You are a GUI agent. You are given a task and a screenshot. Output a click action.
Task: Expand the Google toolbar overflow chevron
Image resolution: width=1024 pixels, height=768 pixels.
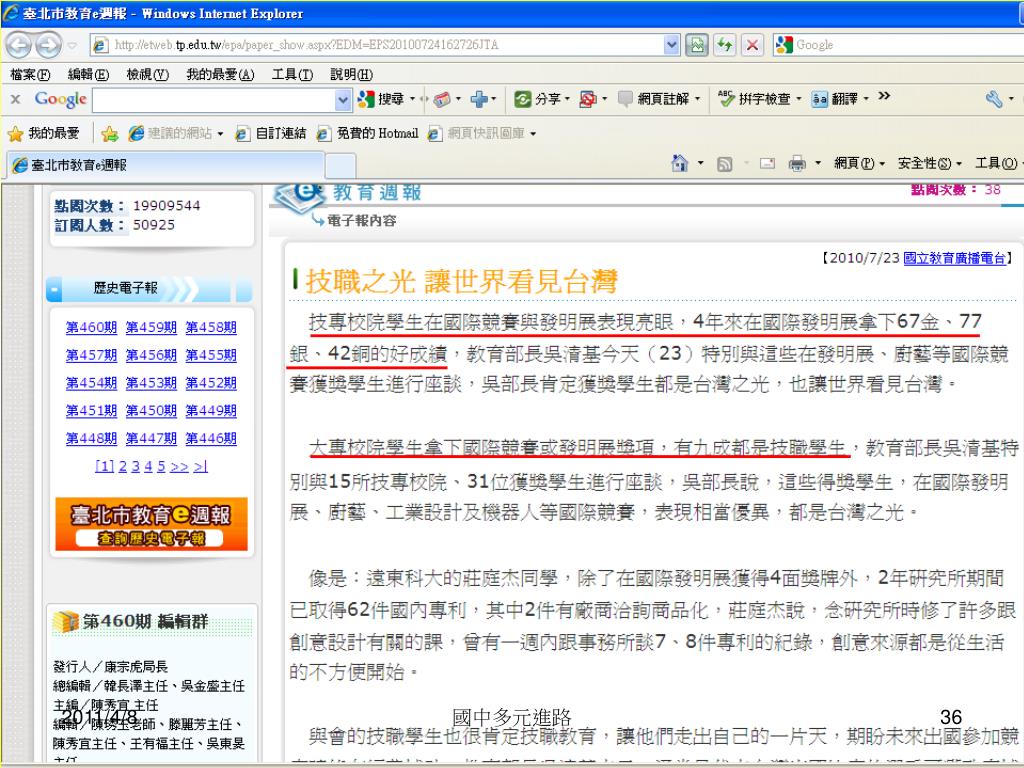coord(884,96)
